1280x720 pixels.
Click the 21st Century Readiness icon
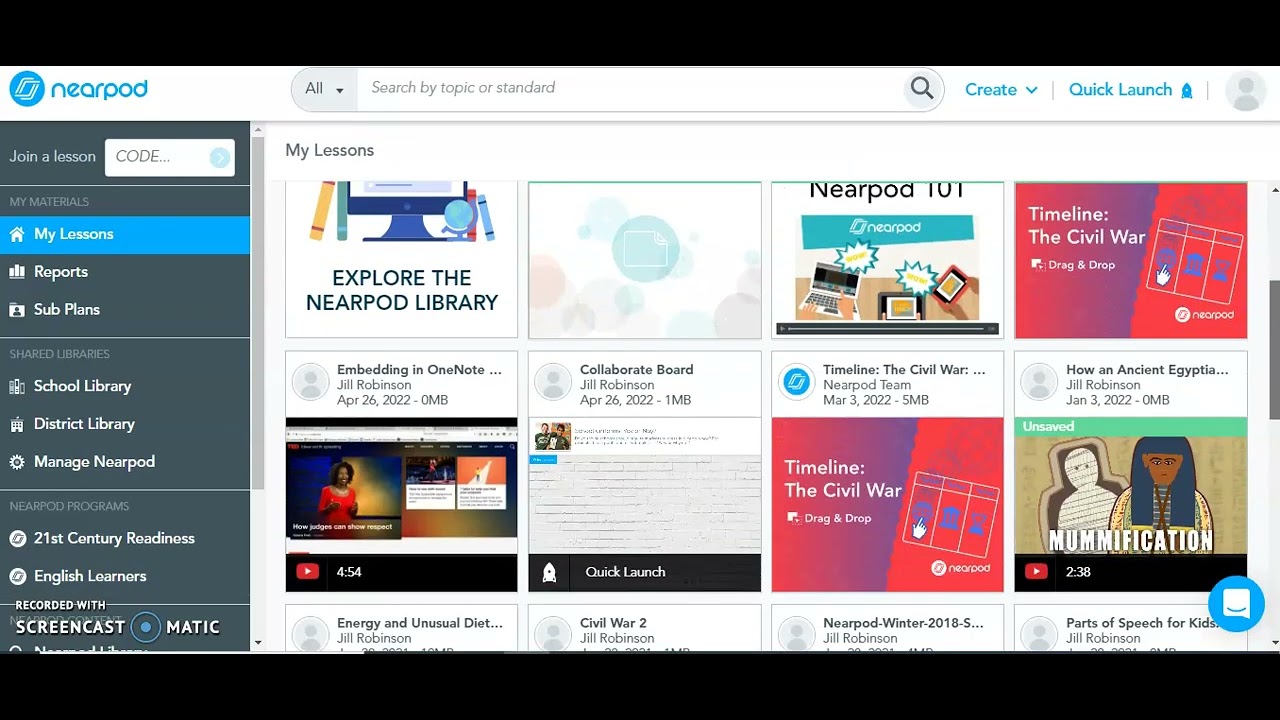pos(17,538)
